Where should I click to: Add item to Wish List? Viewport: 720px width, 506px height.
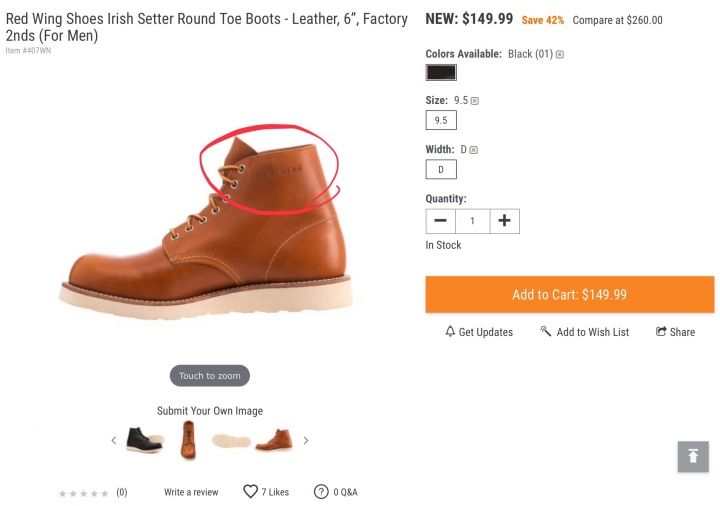(585, 332)
